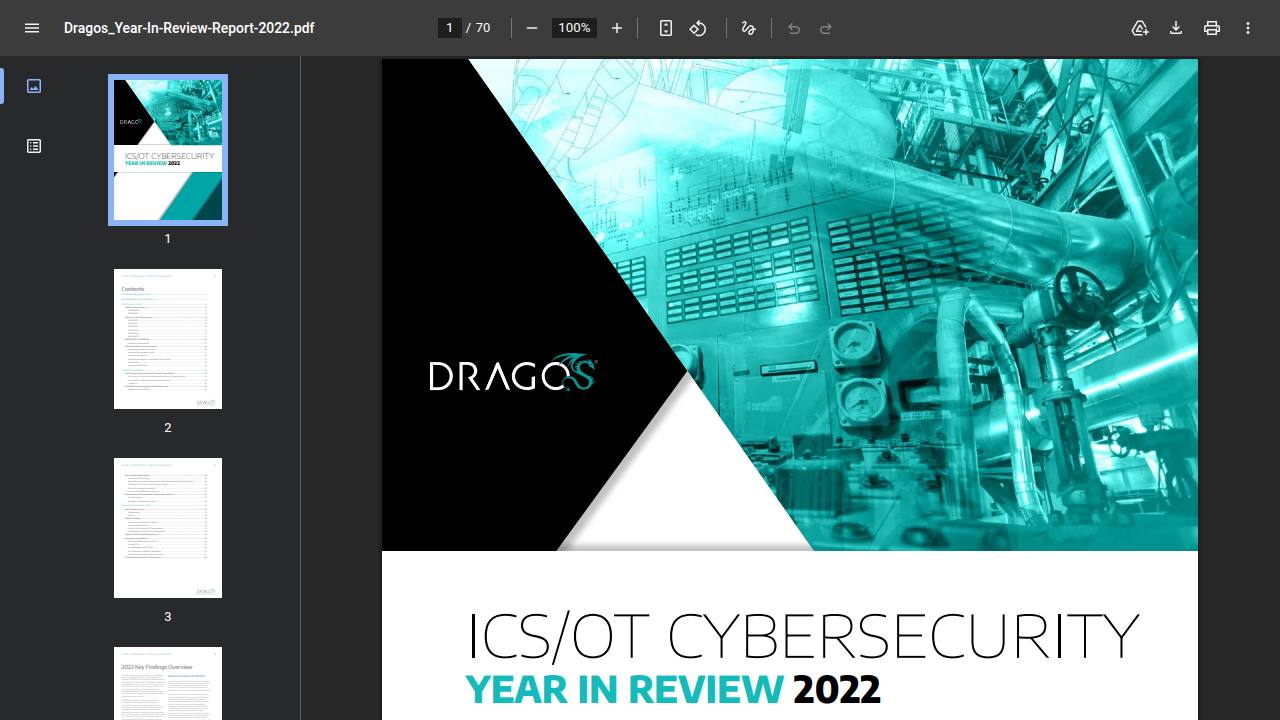Screen dimensions: 1280x720
Task: Click the file name Dragos_Year-In-Review-Report-2022.pdf
Action: [x=189, y=28]
